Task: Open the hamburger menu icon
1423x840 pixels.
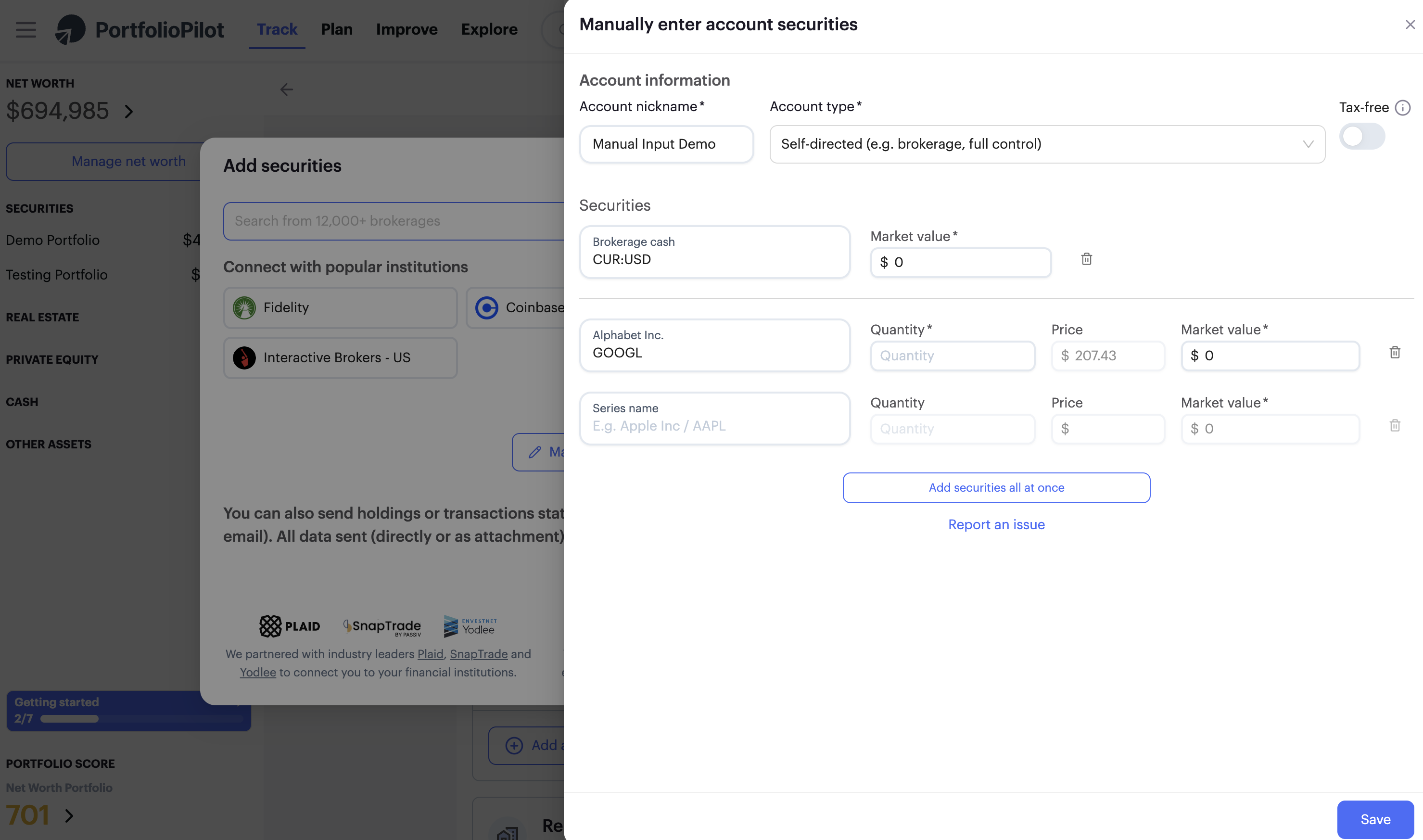Action: tap(25, 29)
